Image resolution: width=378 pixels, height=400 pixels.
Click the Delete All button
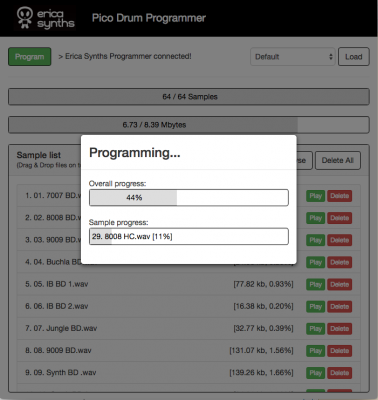(338, 160)
